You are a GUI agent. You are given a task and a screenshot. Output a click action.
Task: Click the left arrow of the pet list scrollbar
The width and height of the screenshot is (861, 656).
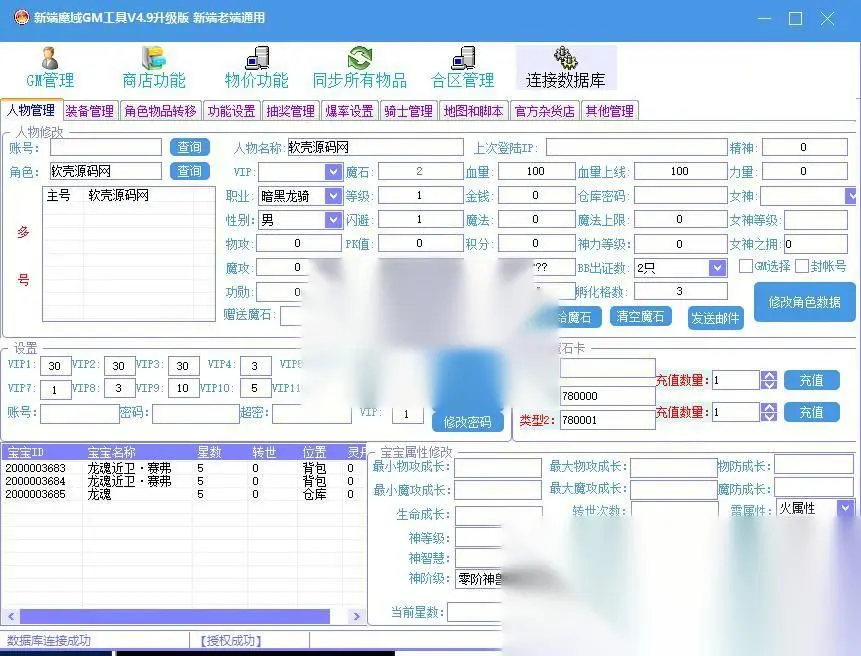point(11,616)
